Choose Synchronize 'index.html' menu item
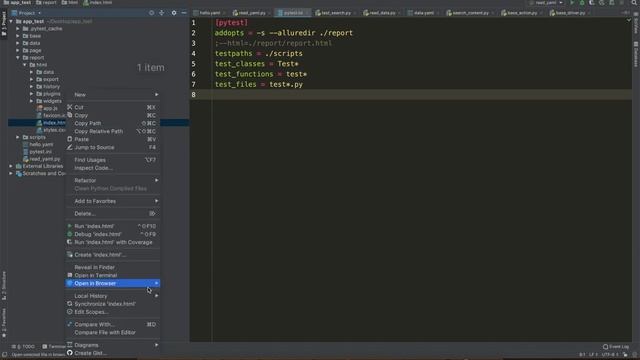This screenshot has height=360, width=640. click(x=113, y=304)
